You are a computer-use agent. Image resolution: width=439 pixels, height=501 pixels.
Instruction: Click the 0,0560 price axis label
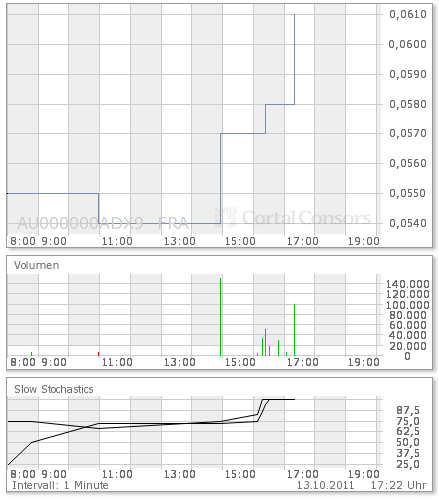point(408,163)
